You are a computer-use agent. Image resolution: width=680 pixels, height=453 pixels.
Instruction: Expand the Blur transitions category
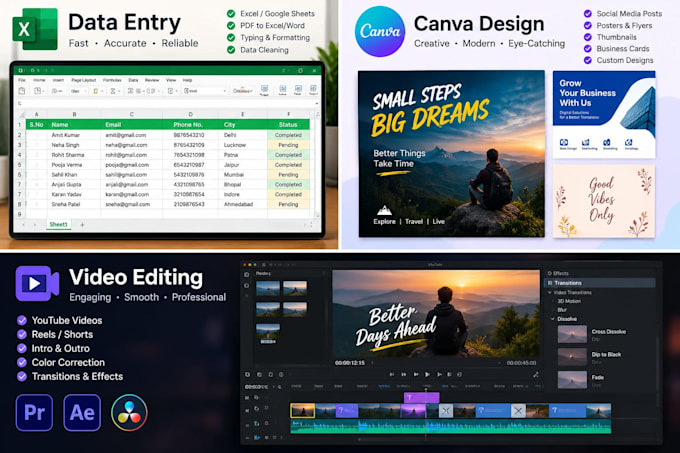point(562,310)
